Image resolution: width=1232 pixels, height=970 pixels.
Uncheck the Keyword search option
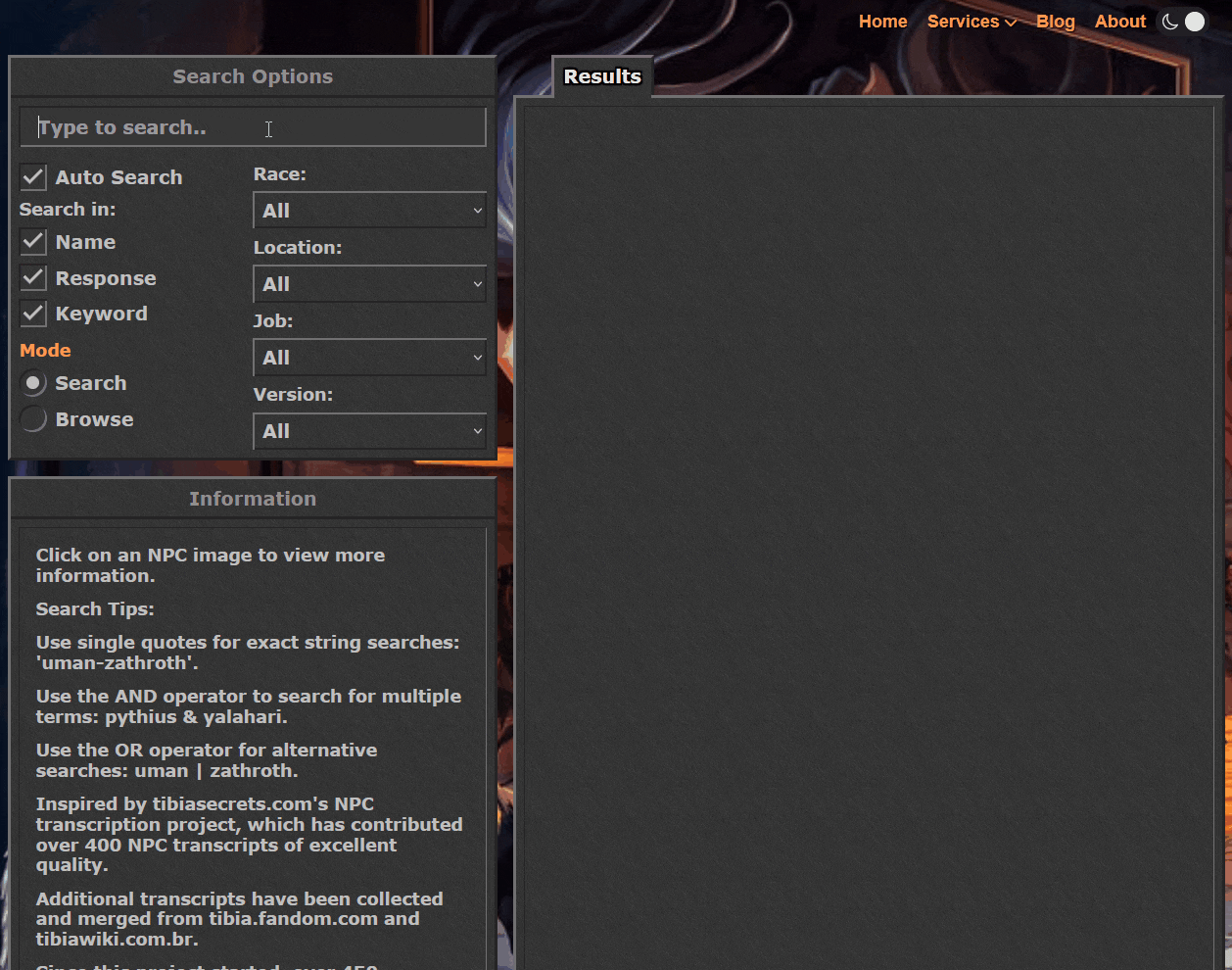coord(33,314)
